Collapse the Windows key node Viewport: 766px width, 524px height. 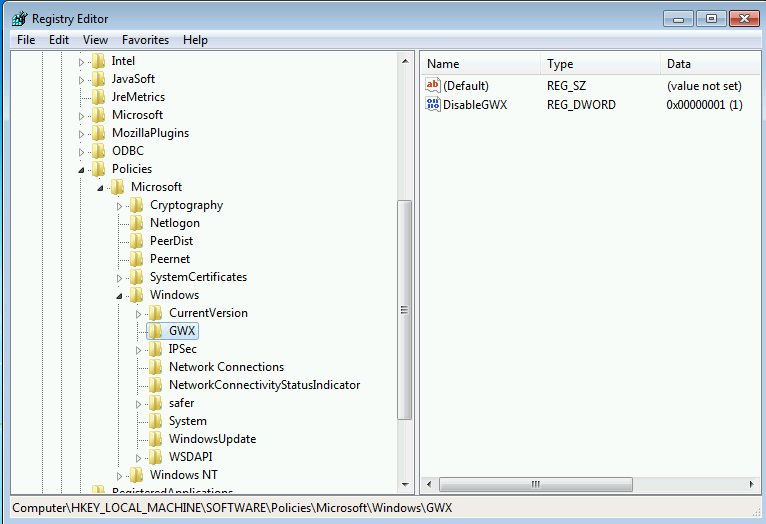pos(120,296)
